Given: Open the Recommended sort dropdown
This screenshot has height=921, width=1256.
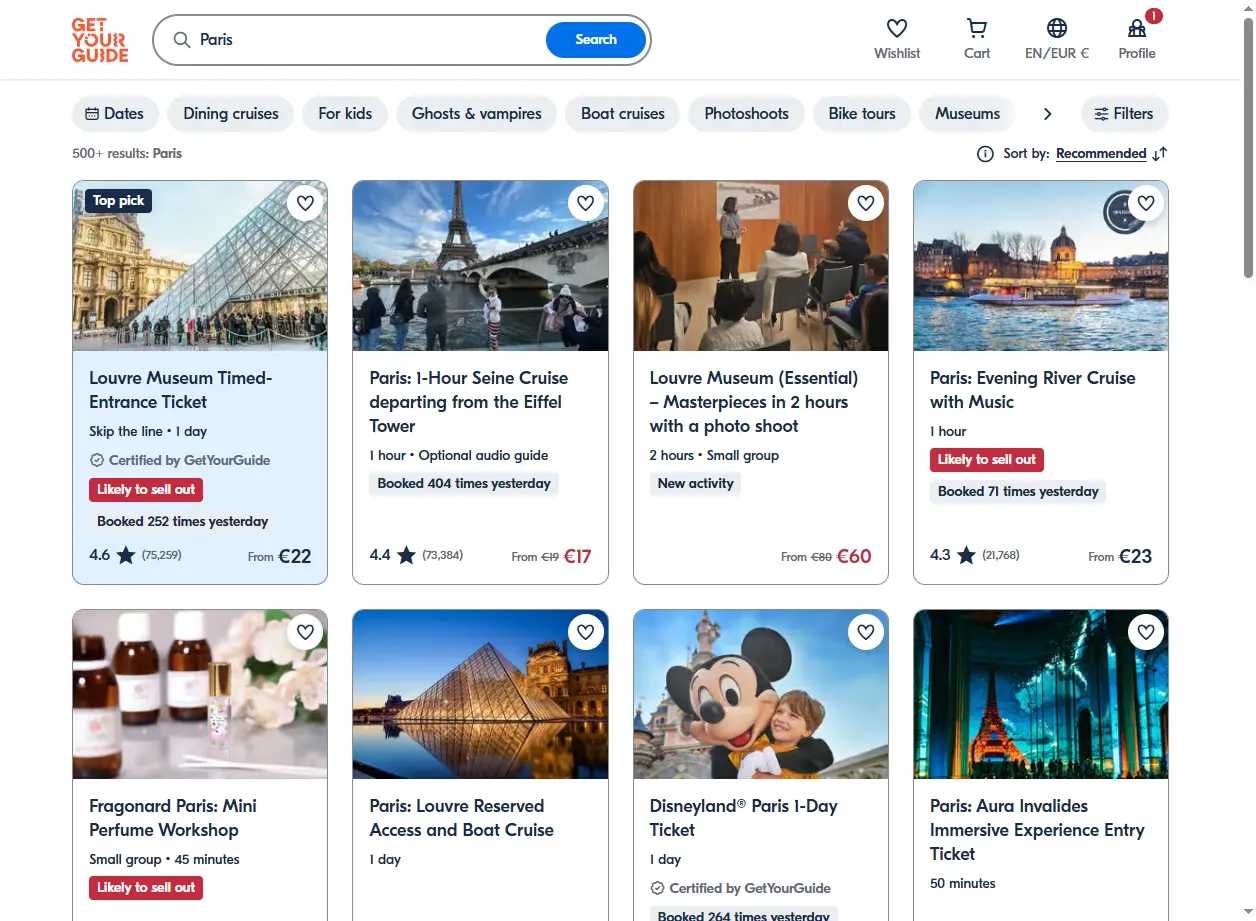Looking at the screenshot, I should [1101, 153].
